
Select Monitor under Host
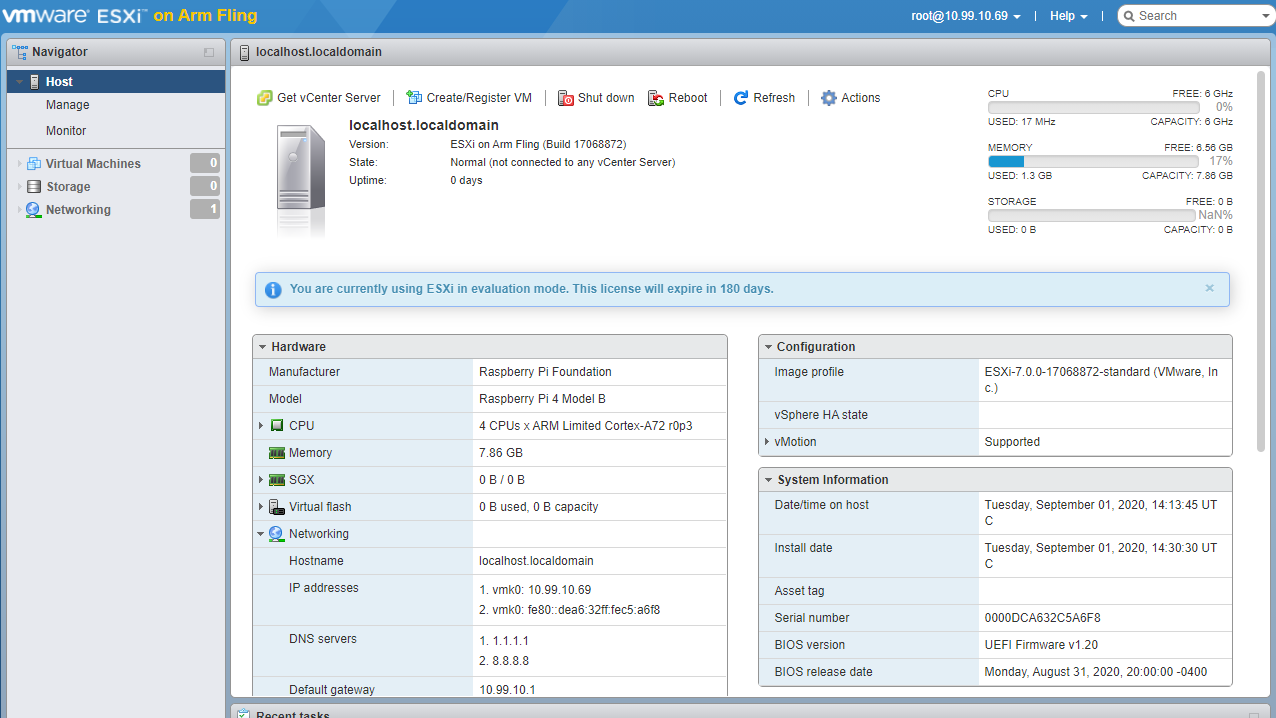click(x=66, y=131)
